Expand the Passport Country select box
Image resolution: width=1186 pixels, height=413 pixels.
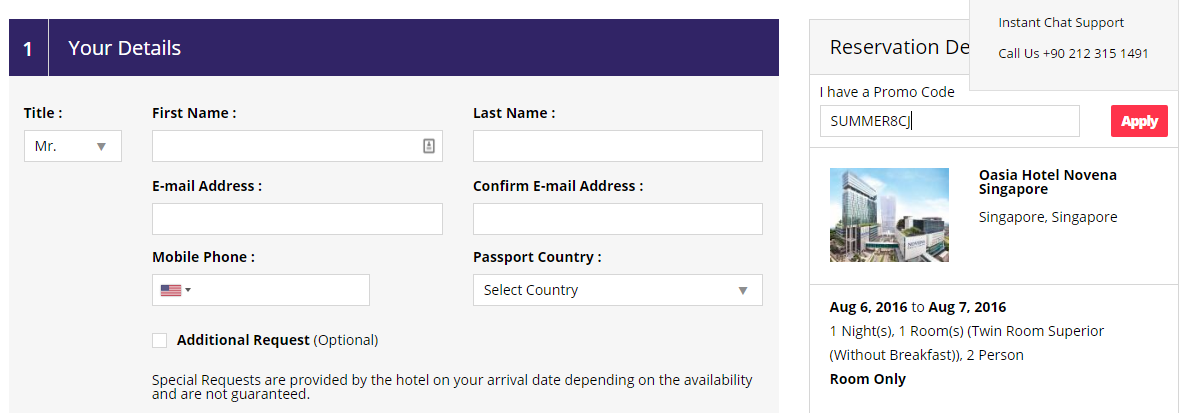click(617, 290)
